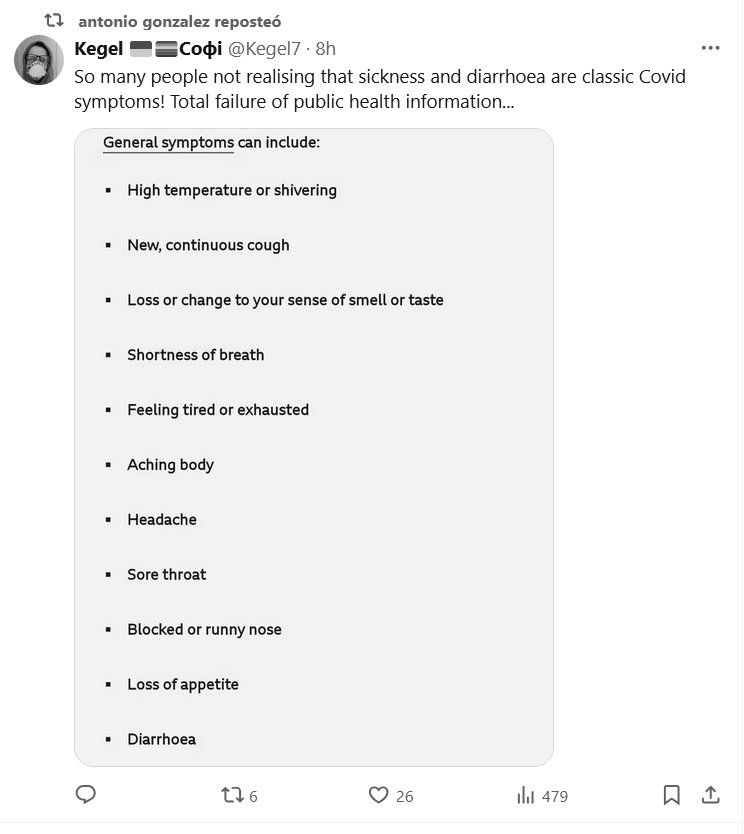Click the small repost arrows icon above the avatar
744x834 pixels.
pyautogui.click(x=54, y=20)
